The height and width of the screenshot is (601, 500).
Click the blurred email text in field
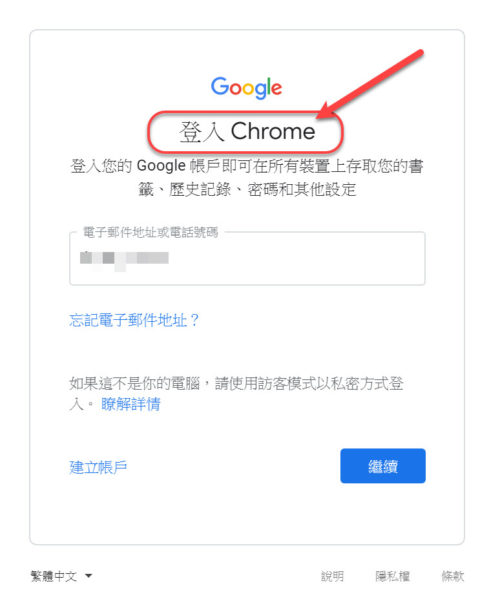[124, 260]
